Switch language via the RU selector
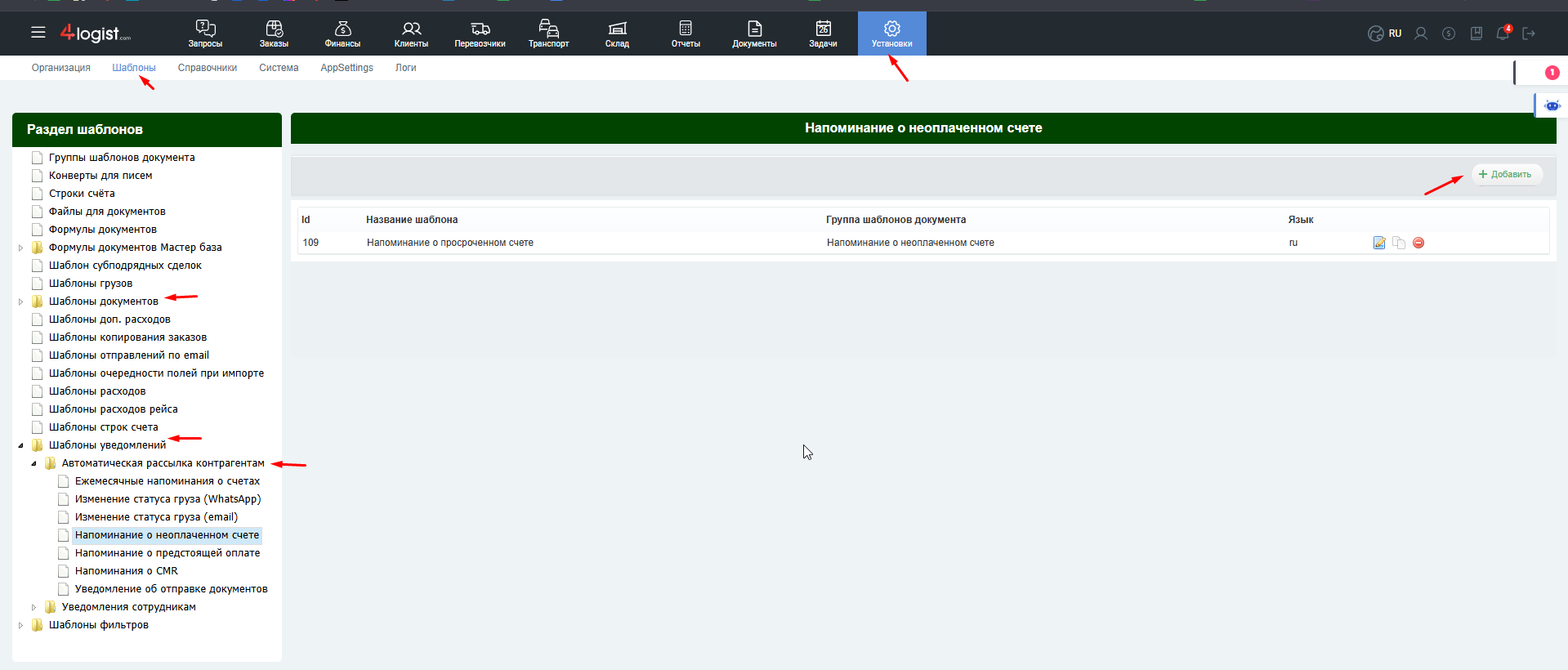The image size is (1568, 670). coord(1386,33)
